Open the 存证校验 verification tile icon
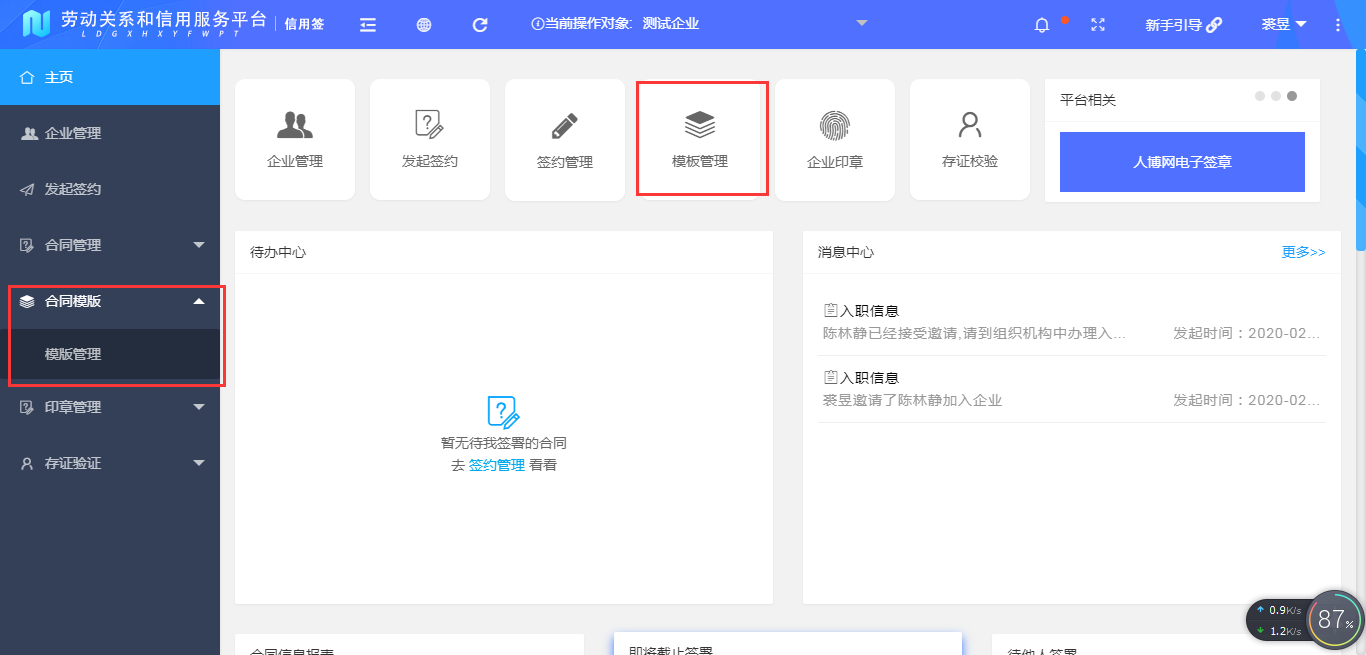 (x=968, y=124)
